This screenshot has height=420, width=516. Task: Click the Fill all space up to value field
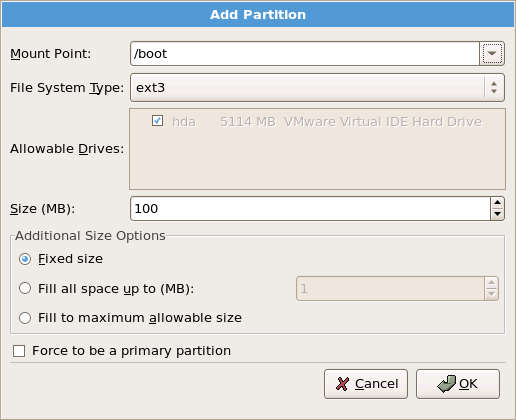click(390, 288)
